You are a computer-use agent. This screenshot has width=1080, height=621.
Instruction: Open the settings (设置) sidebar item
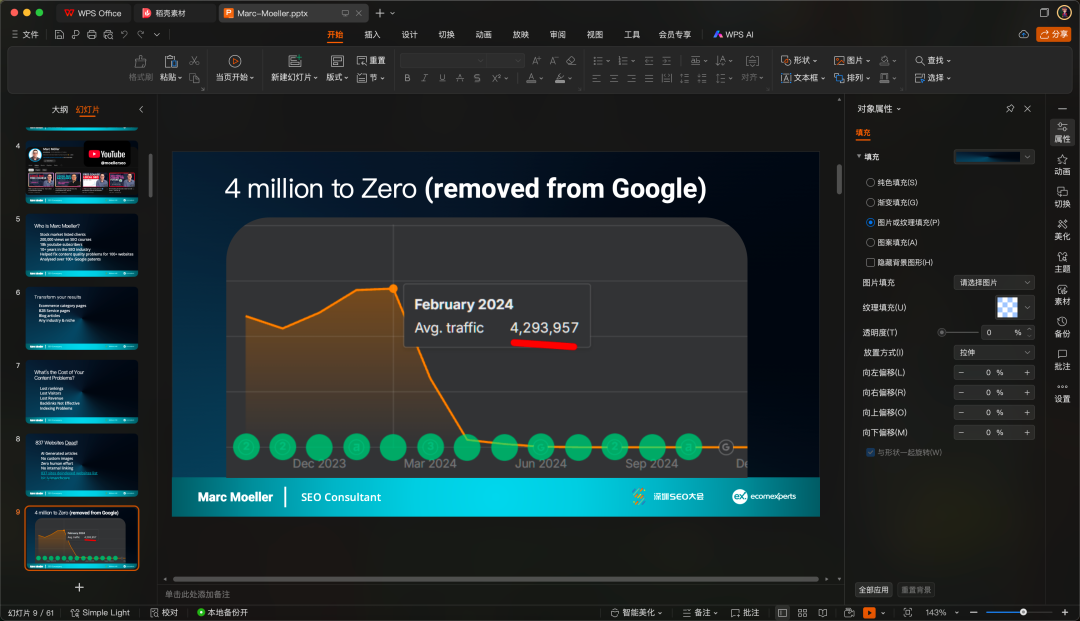click(1062, 392)
